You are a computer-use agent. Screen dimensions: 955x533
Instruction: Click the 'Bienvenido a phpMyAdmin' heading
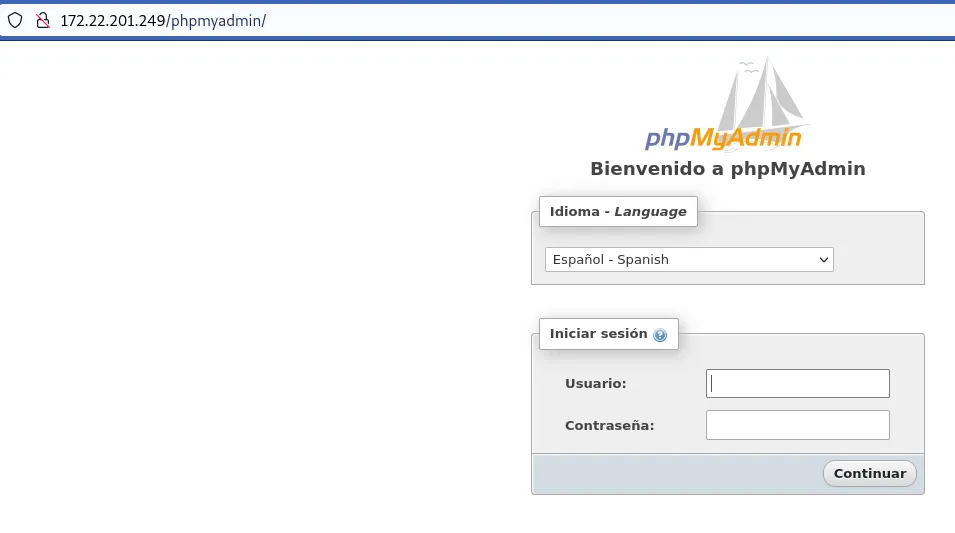click(x=727, y=169)
